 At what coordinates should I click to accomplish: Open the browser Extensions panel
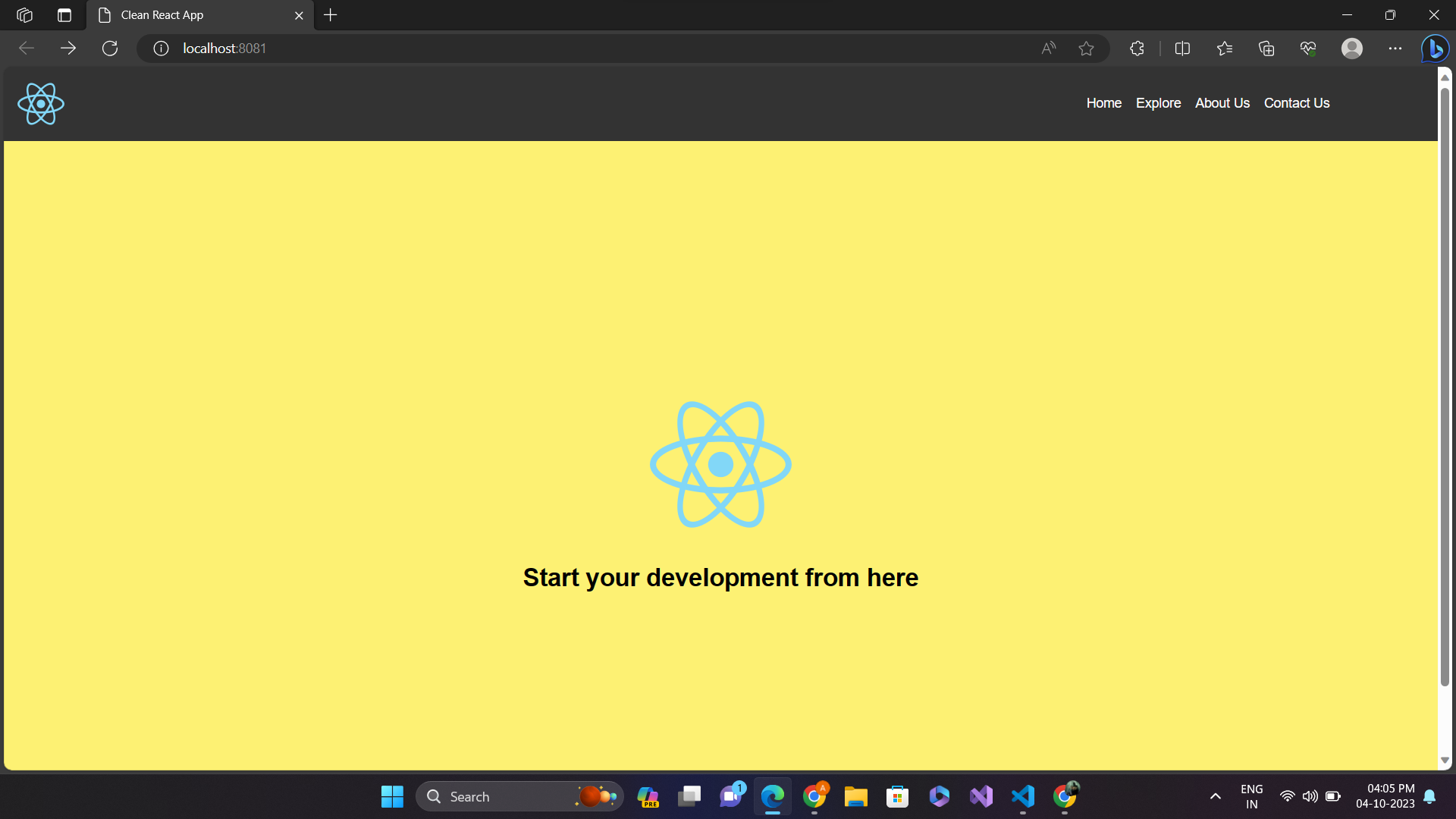pos(1136,48)
